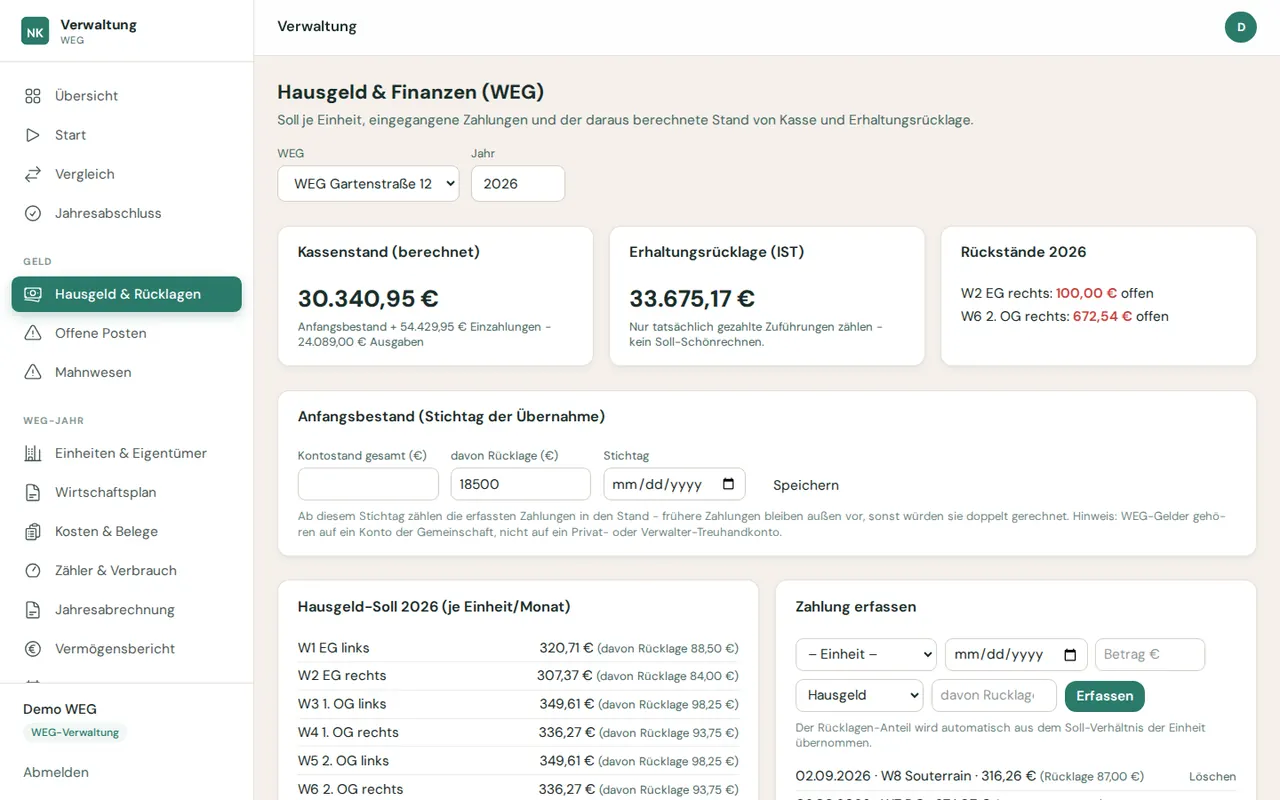Open calendar picker in Stichtag field
The width and height of the screenshot is (1280, 800).
tap(728, 484)
